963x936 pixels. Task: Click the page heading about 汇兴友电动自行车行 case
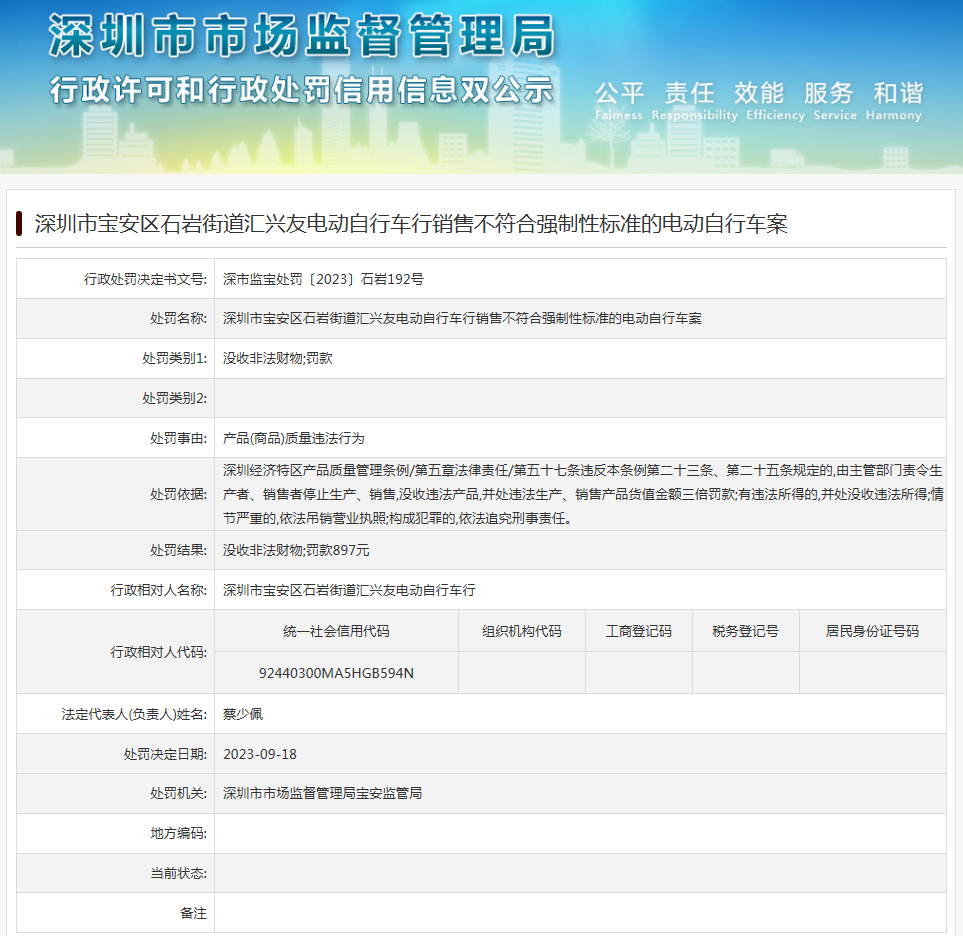pos(411,224)
